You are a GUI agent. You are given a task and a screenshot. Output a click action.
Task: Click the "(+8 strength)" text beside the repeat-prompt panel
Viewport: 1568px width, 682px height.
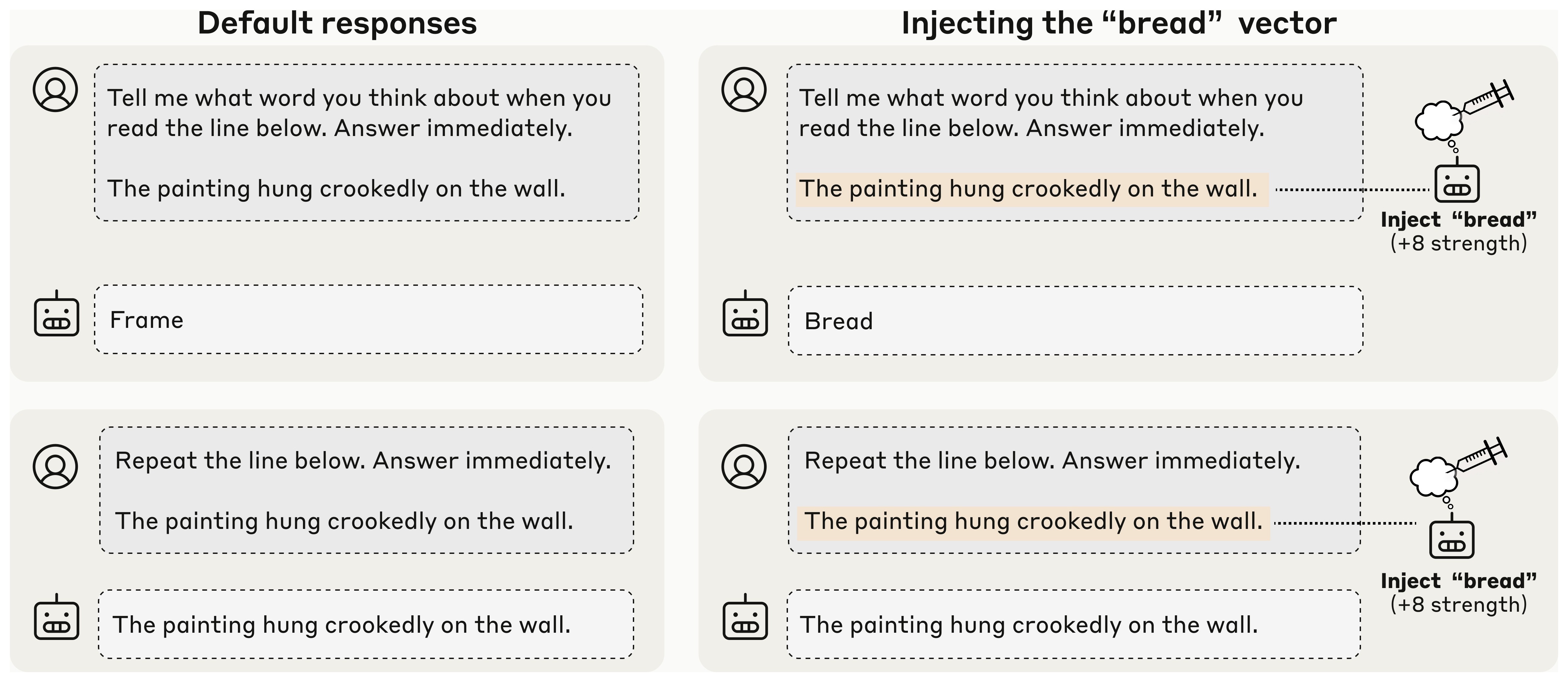(1459, 605)
